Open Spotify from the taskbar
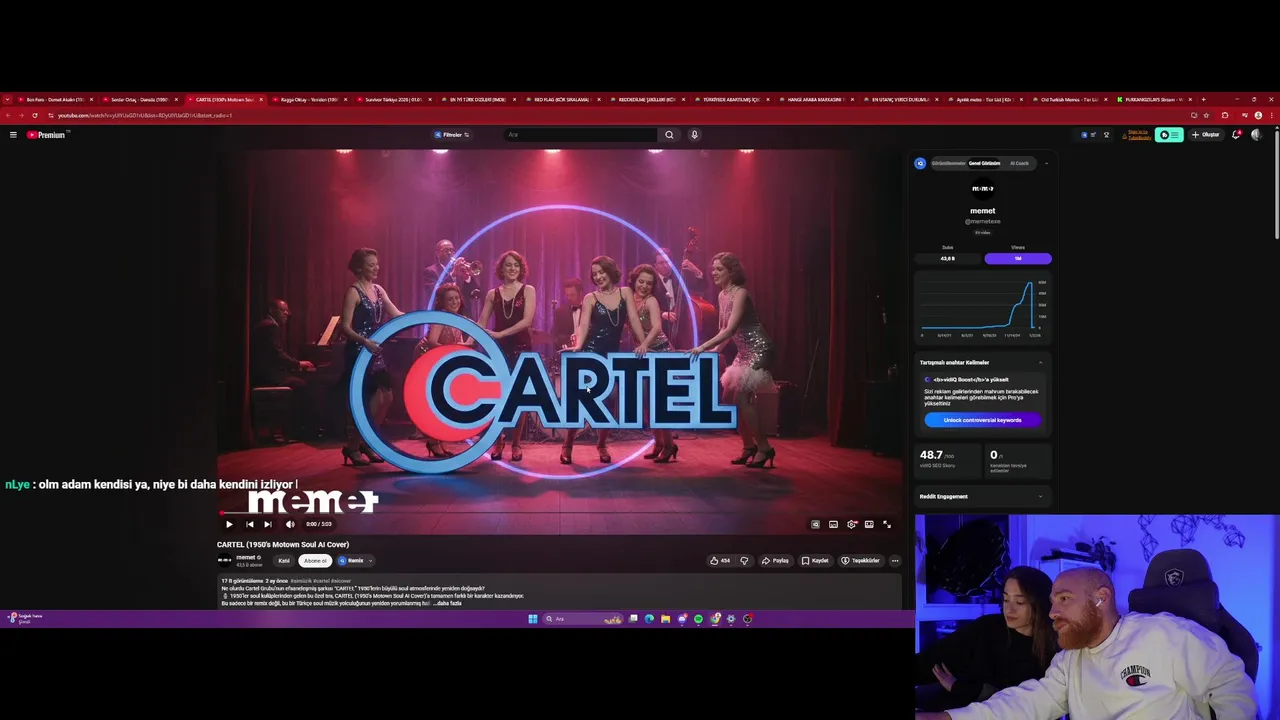 (698, 619)
